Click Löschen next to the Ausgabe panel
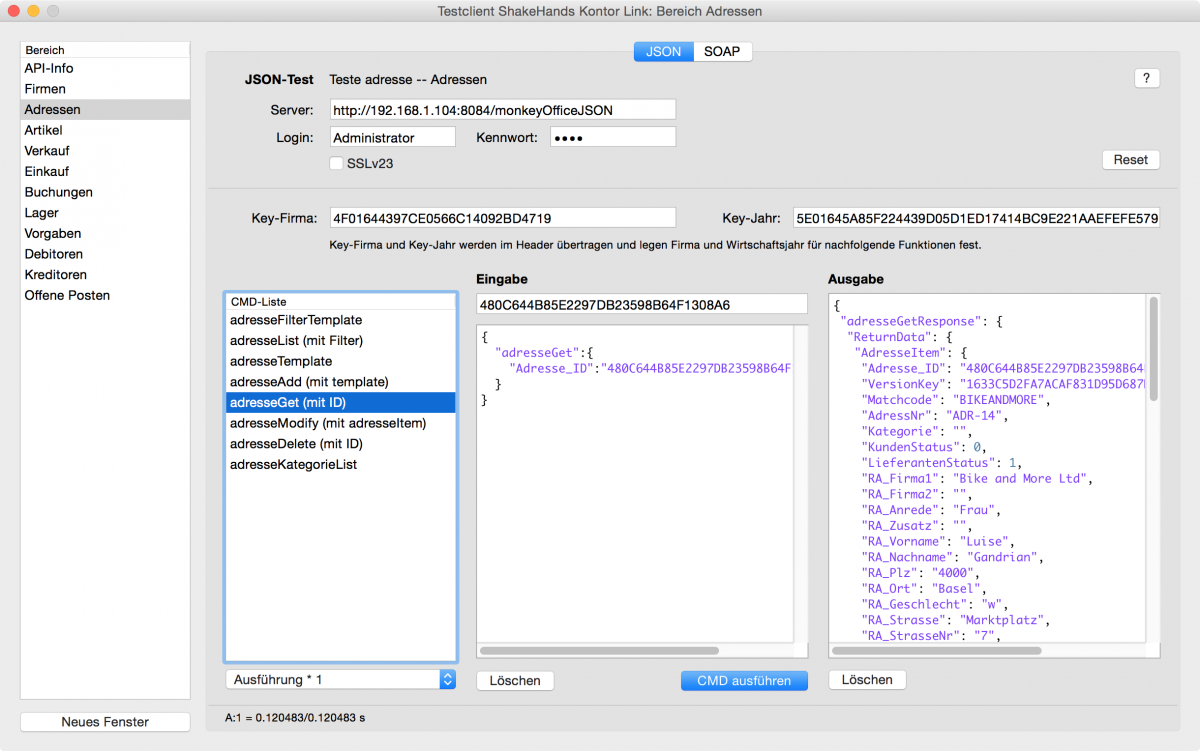This screenshot has height=751, width=1200. [866, 680]
